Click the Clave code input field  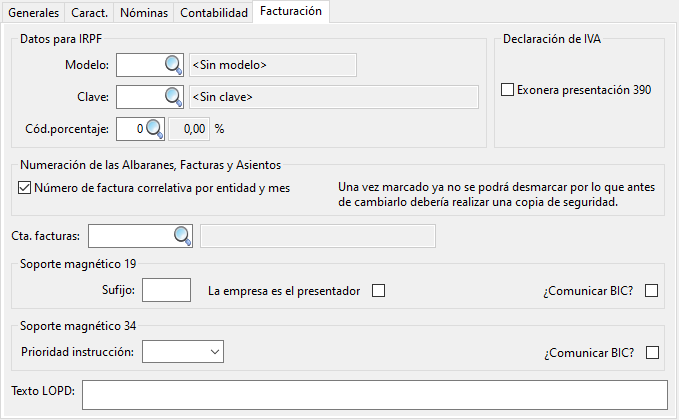click(x=139, y=97)
